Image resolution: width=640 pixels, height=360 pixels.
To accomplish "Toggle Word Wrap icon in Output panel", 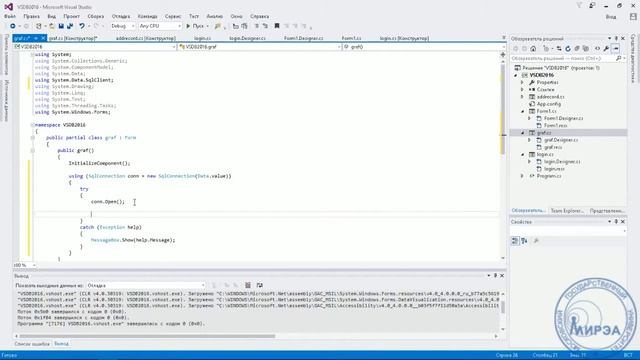I will [x=259, y=285].
